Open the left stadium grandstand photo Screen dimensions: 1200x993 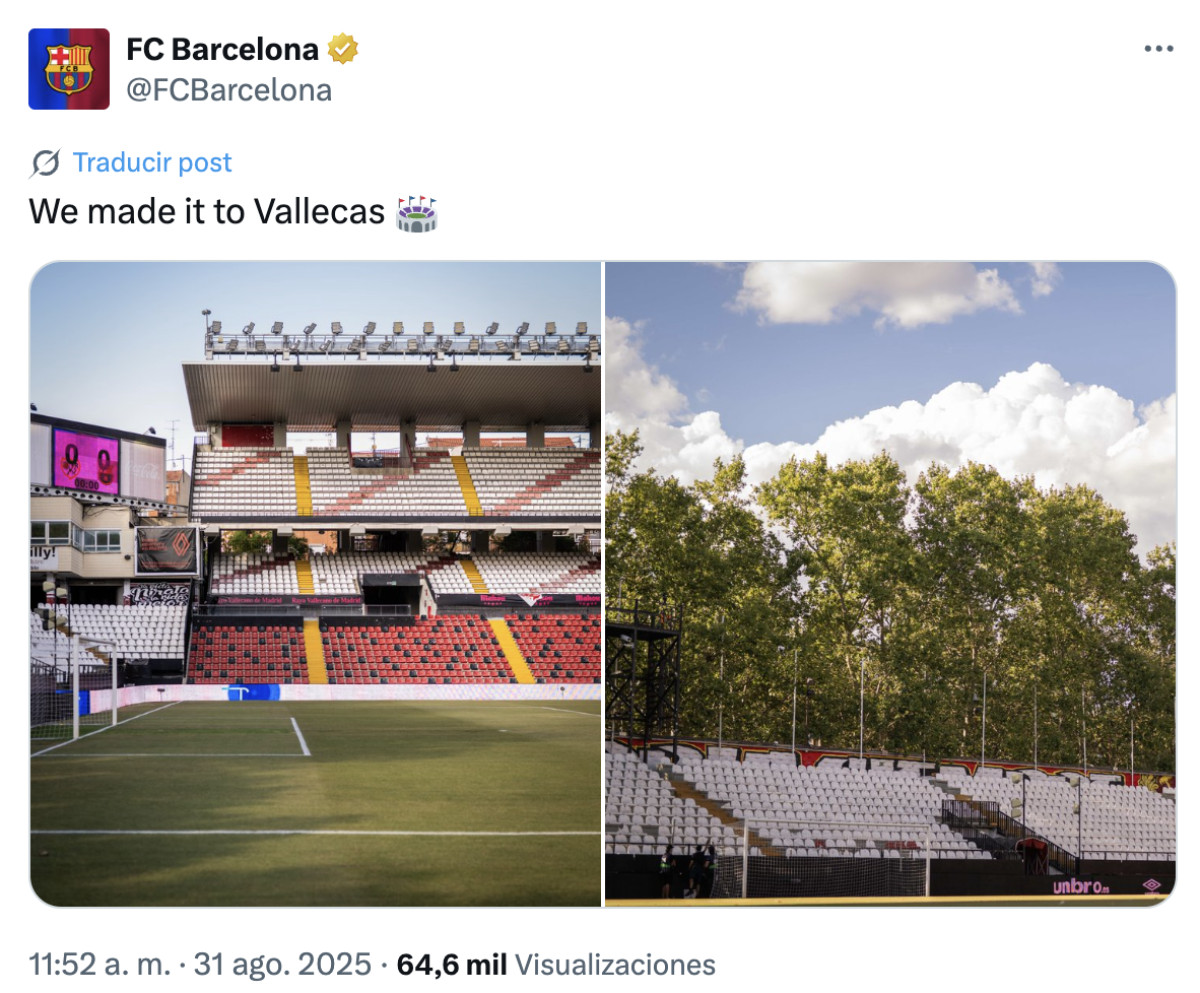pyautogui.click(x=316, y=584)
